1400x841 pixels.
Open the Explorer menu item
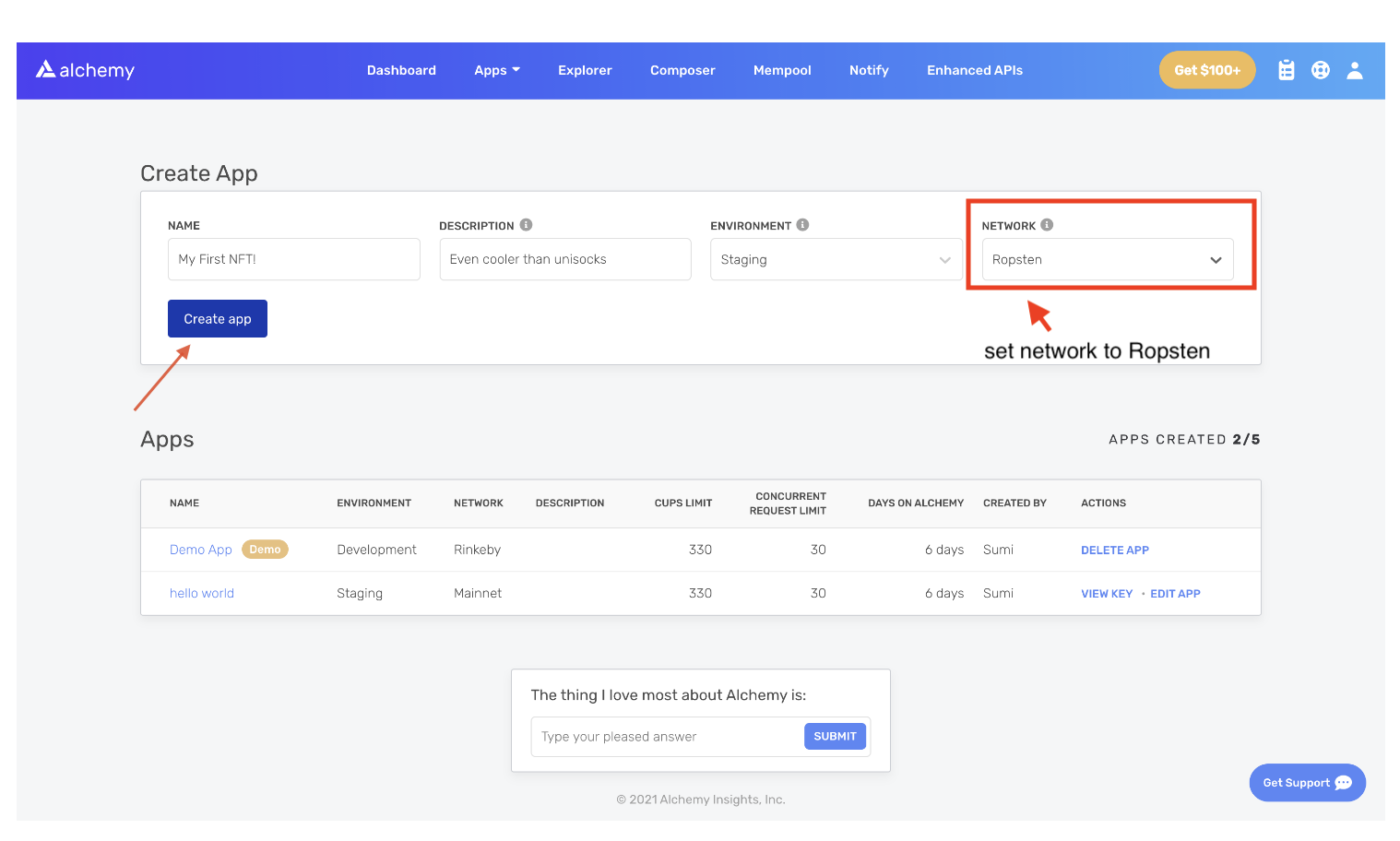point(585,70)
